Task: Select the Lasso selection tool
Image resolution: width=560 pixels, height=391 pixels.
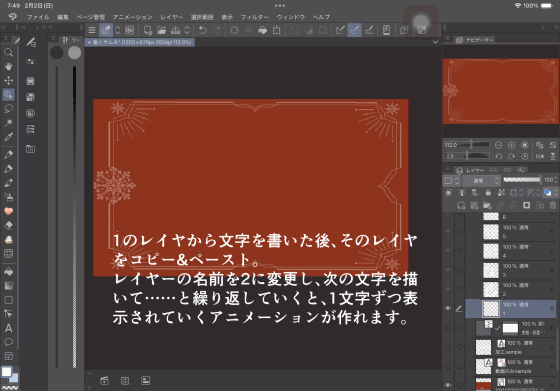Action: pyautogui.click(x=8, y=109)
